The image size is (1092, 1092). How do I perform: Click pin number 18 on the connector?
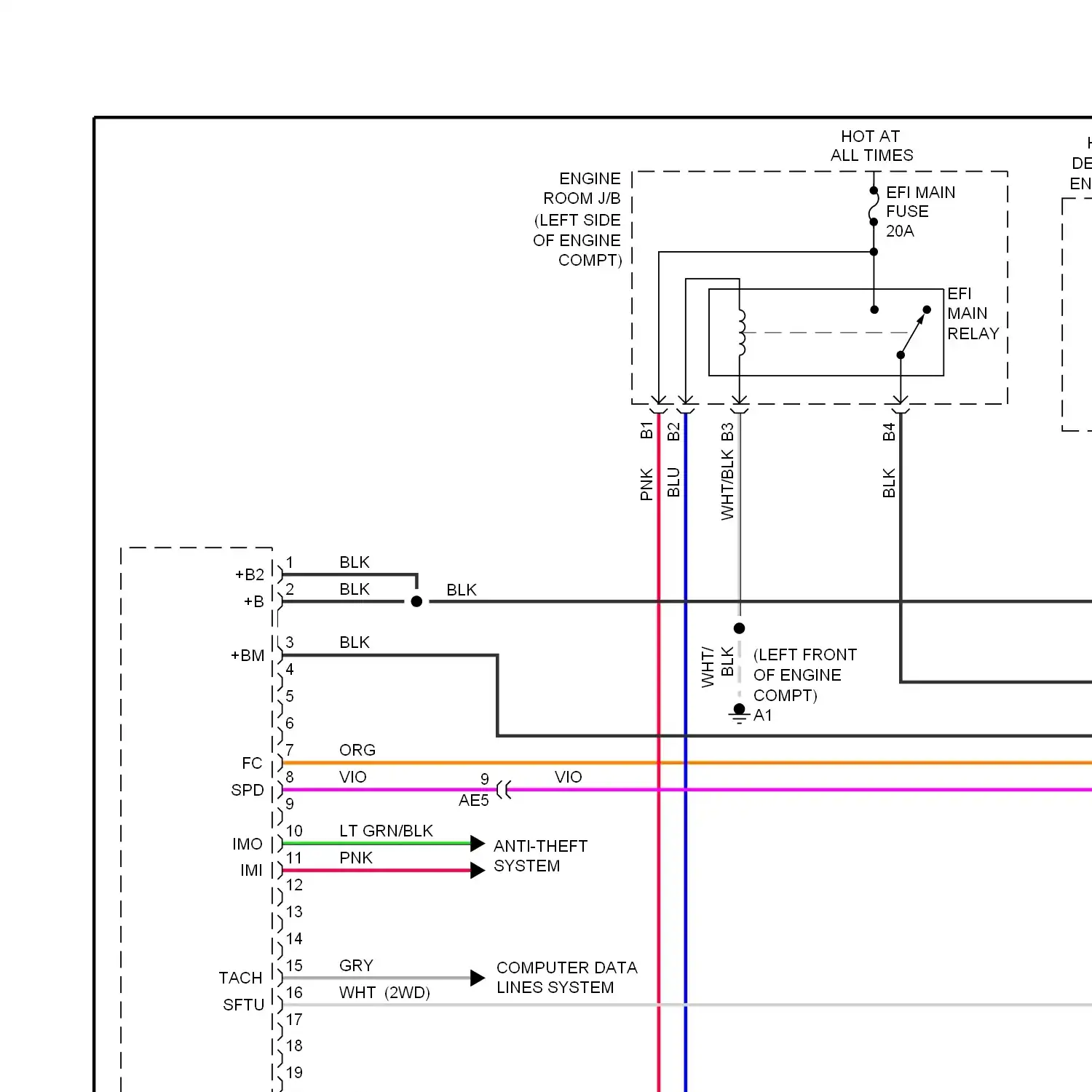[294, 1045]
